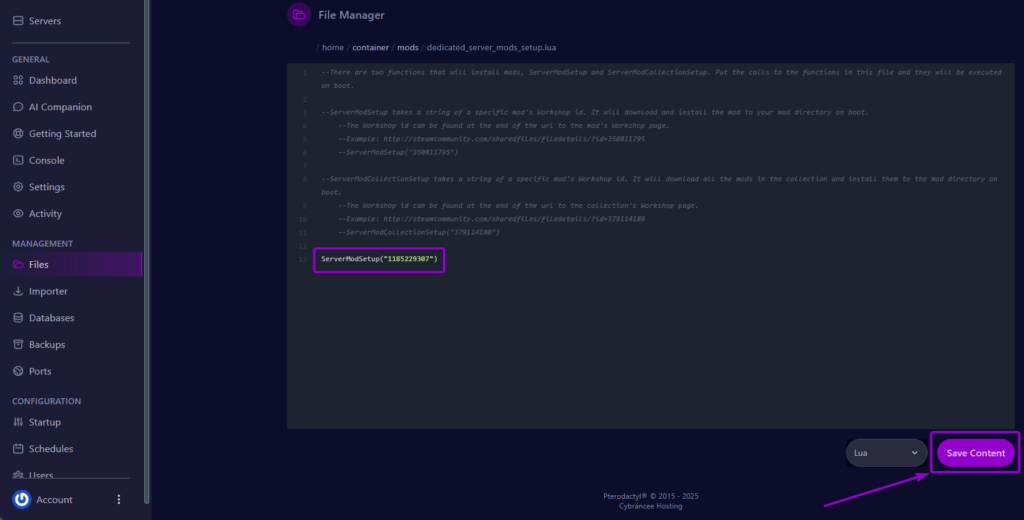The image size is (1024, 520).
Task: Open the Activity menu item
Action: pos(45,214)
